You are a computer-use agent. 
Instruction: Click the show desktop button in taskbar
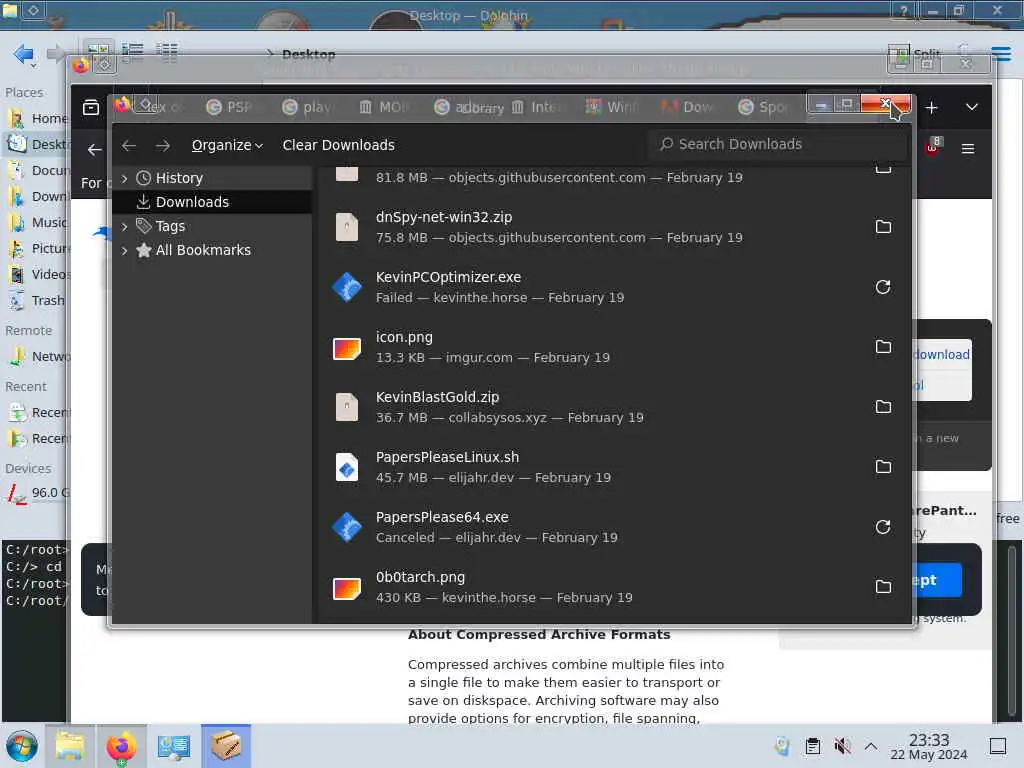pyautogui.click(x=998, y=746)
